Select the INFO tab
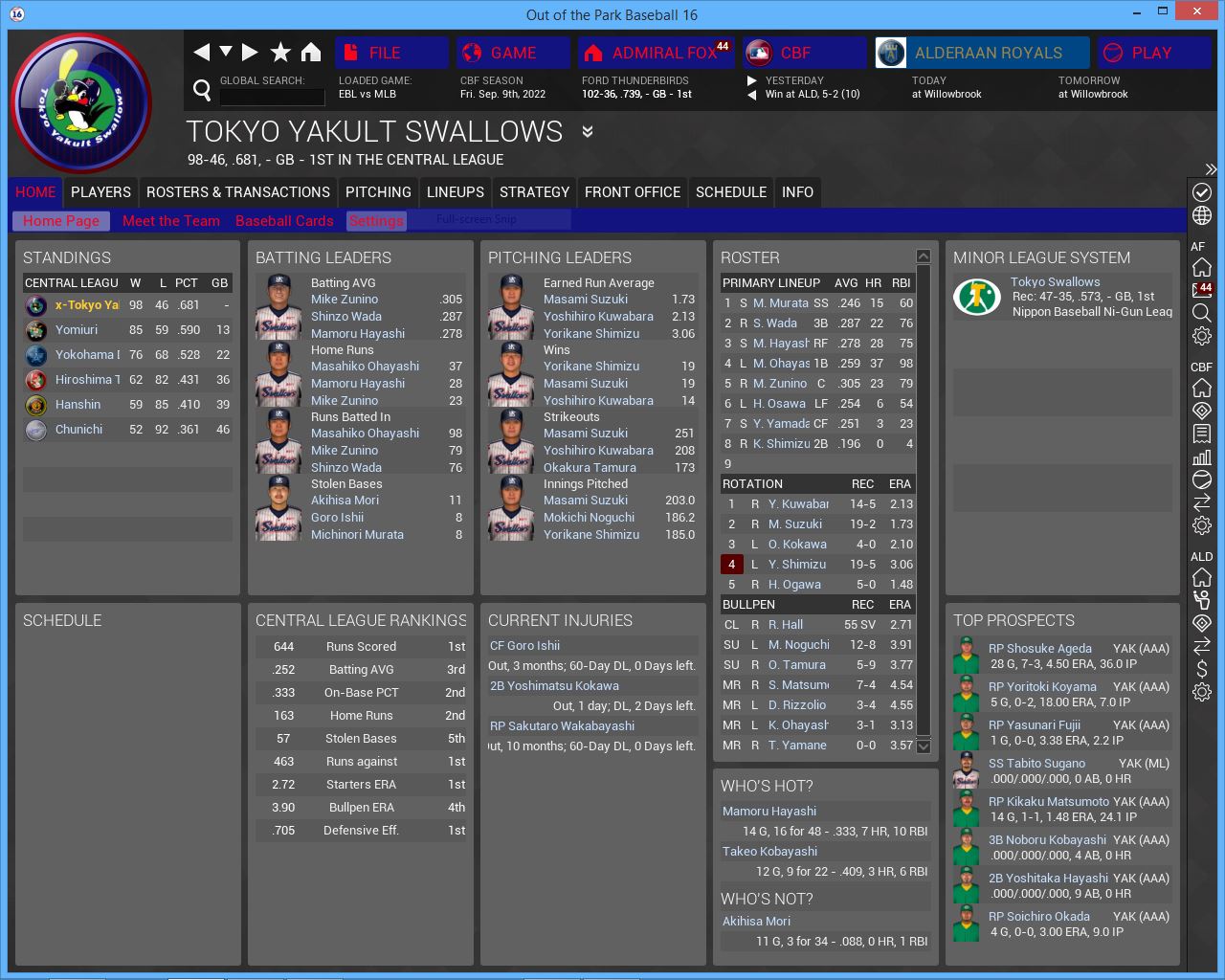The width and height of the screenshot is (1225, 980). click(x=797, y=192)
